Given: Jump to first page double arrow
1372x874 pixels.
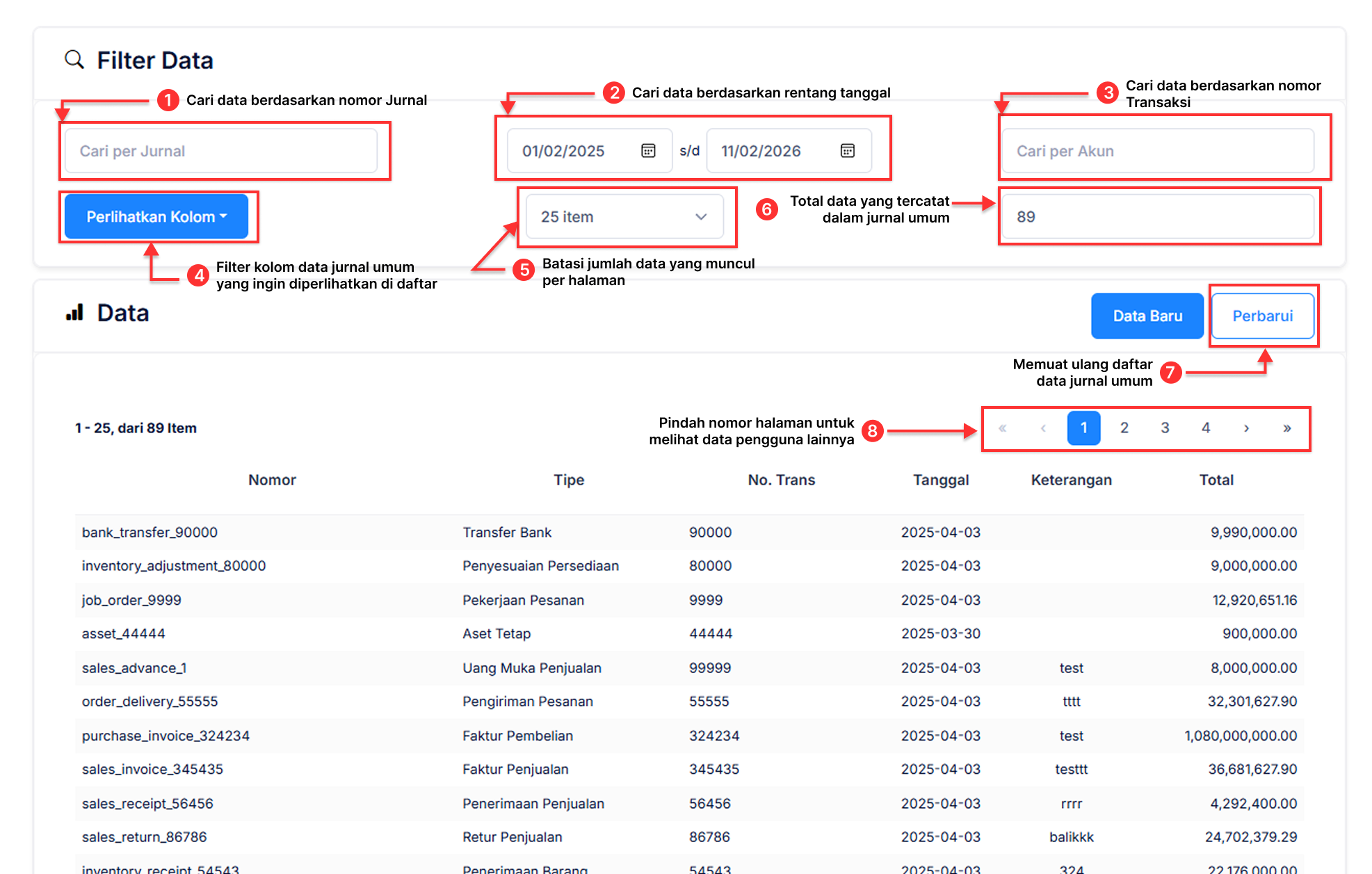Looking at the screenshot, I should coord(1002,428).
